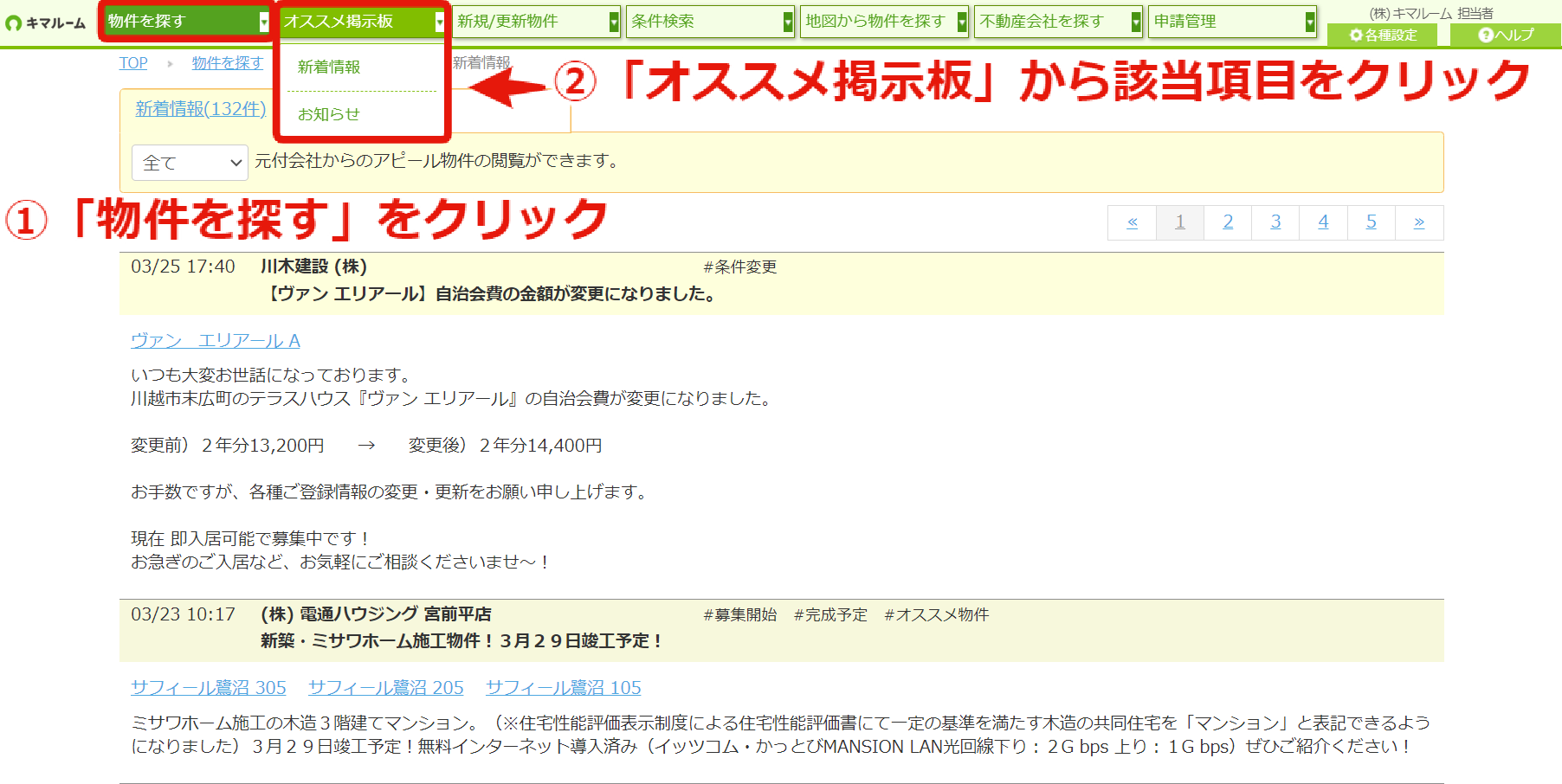Screen dimensions: 1562x784
Task: Expand arrow on 不動産会社を探す menu
Action: [1136, 22]
